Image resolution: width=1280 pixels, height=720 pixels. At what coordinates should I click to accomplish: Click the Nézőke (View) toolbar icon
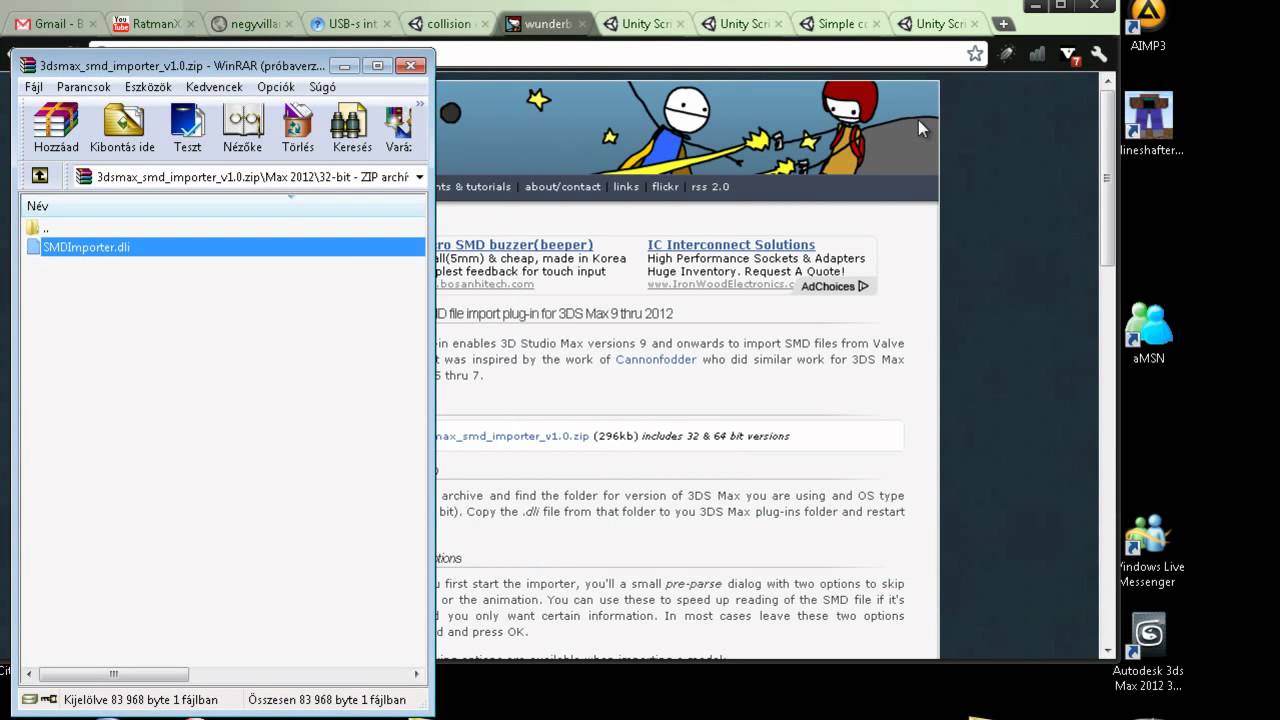[242, 127]
